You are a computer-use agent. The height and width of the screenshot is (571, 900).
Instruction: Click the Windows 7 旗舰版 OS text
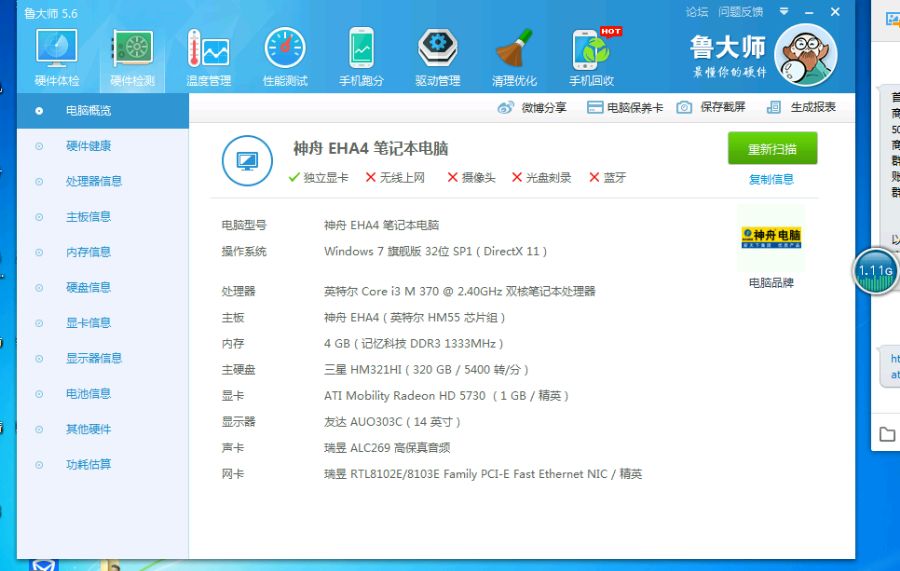click(435, 251)
